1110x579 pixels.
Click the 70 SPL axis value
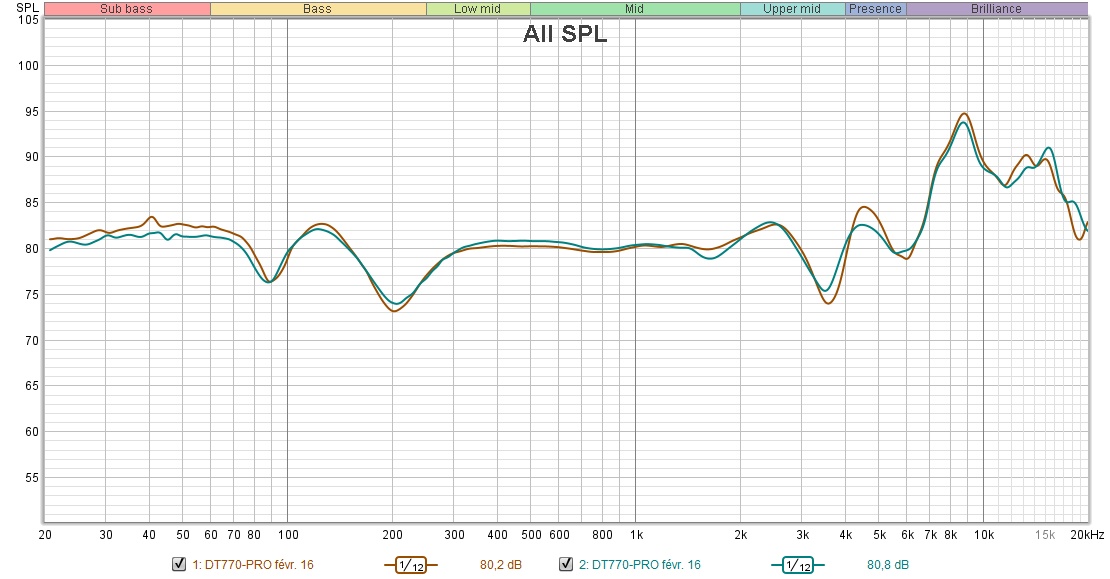coord(32,340)
